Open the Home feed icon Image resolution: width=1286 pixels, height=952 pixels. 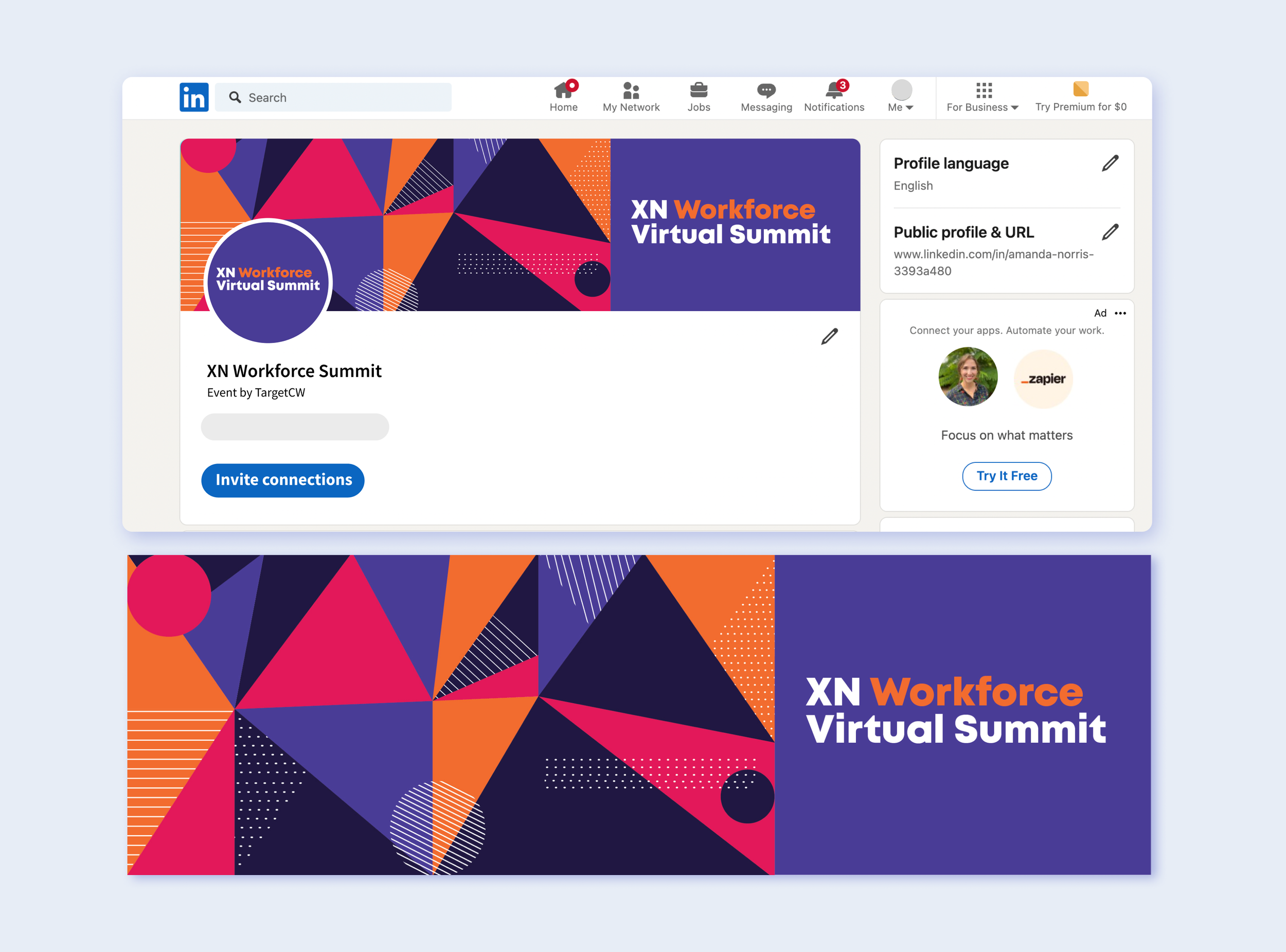click(x=563, y=91)
